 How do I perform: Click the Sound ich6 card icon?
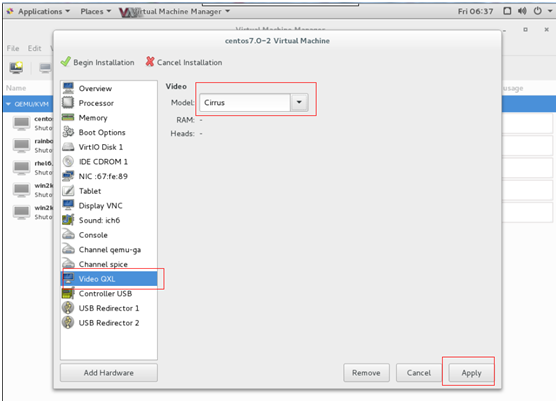(x=68, y=220)
